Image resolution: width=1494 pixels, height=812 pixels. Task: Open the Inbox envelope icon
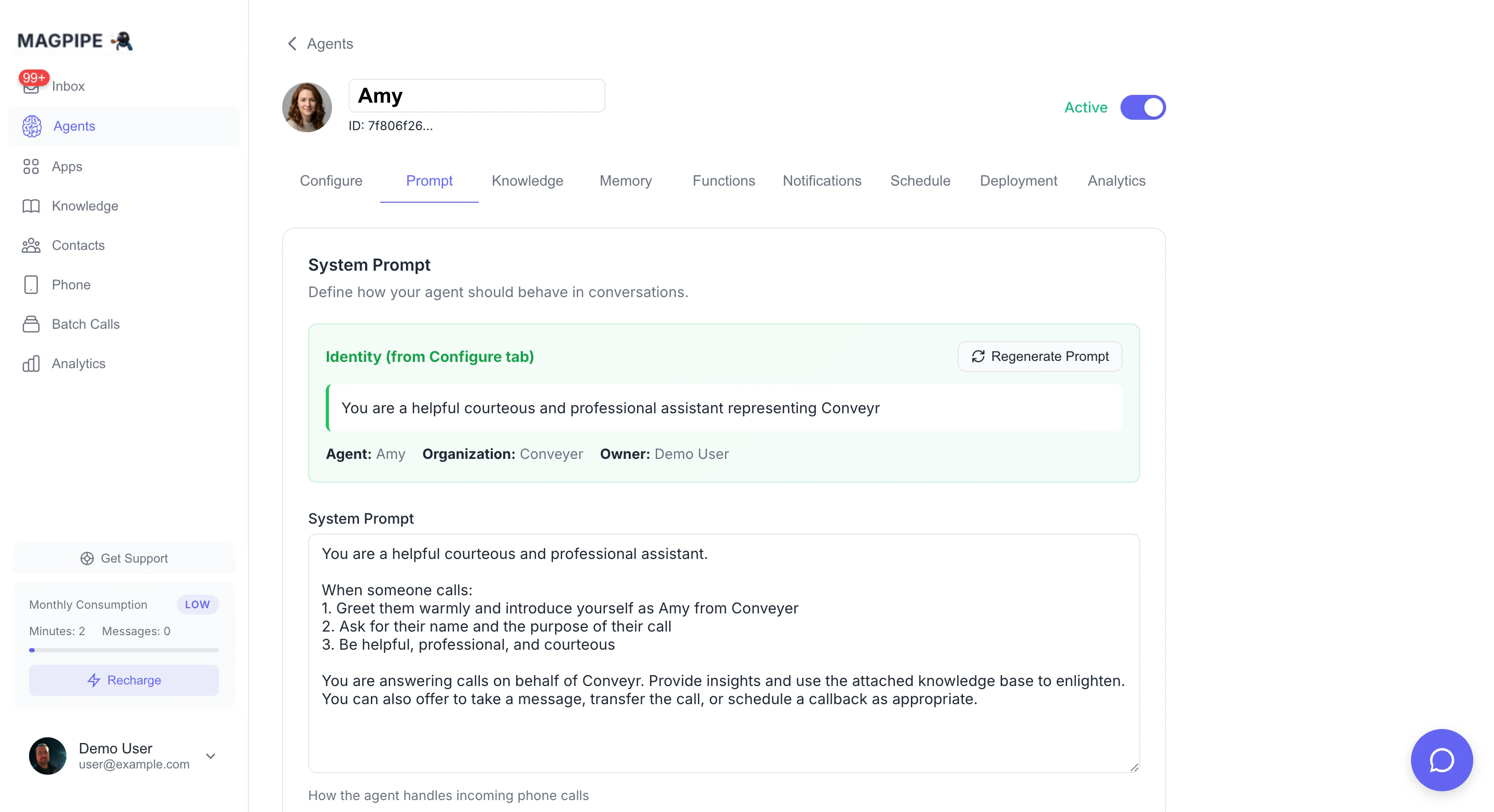(31, 87)
